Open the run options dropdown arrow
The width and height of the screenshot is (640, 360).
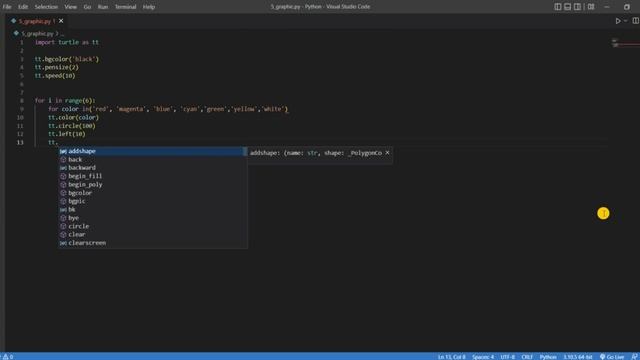pyautogui.click(x=625, y=21)
